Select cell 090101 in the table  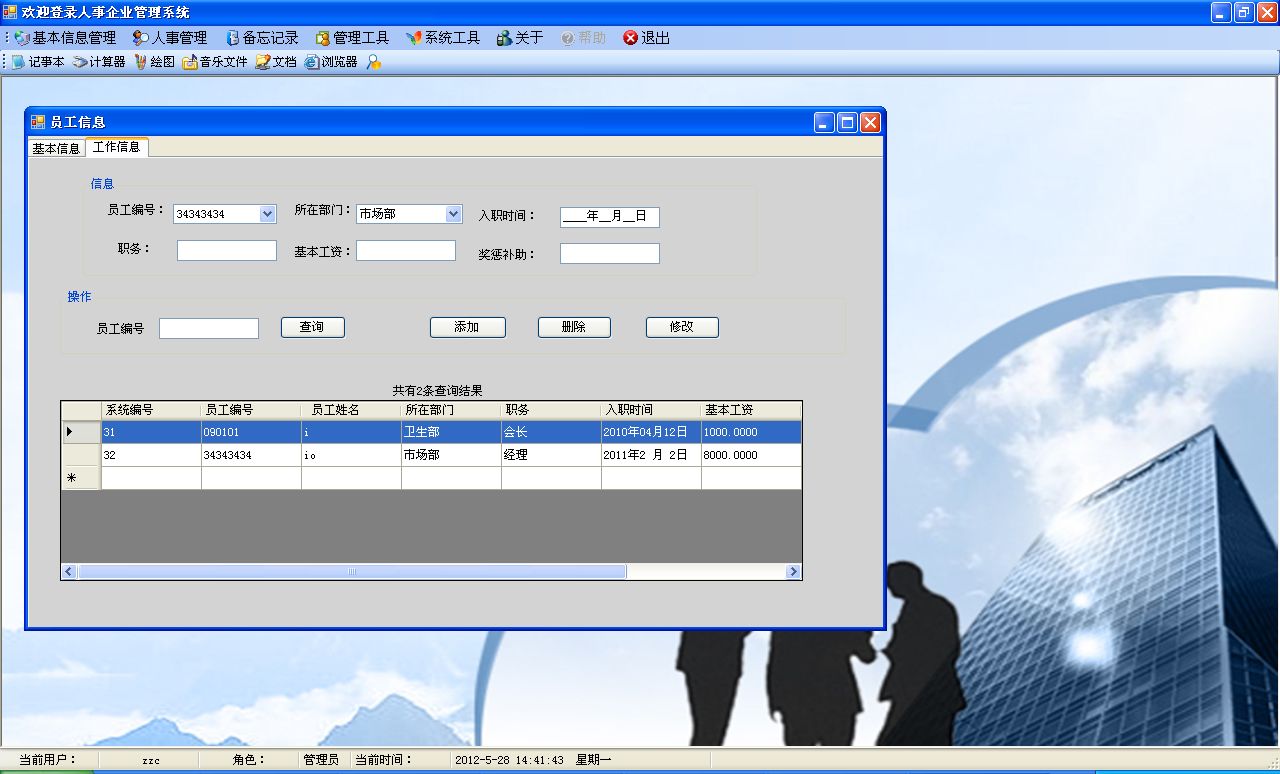point(251,432)
